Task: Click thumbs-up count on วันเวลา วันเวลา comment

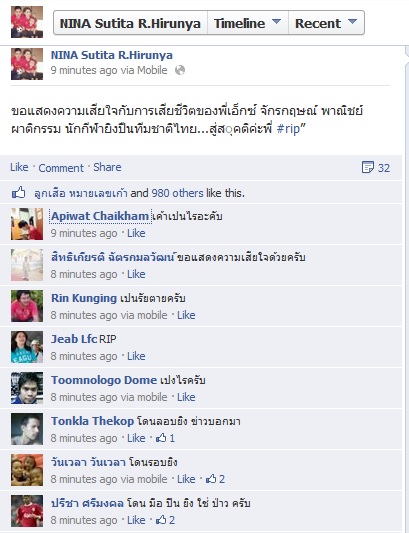Action: pos(216,479)
